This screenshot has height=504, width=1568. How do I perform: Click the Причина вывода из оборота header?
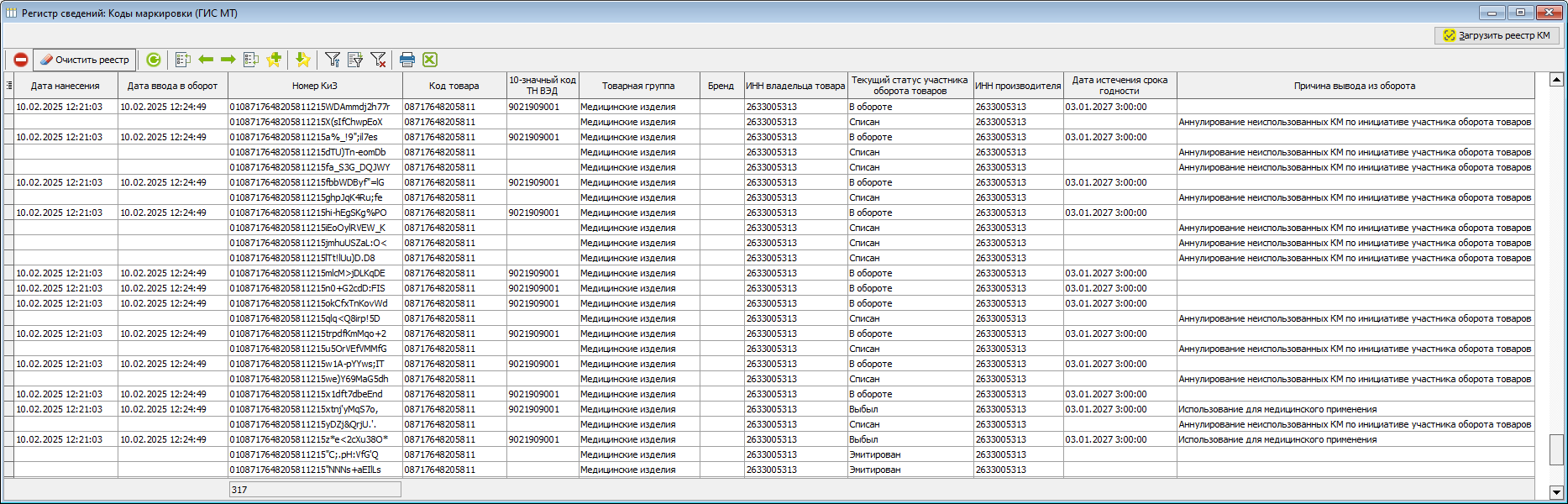(x=1354, y=86)
